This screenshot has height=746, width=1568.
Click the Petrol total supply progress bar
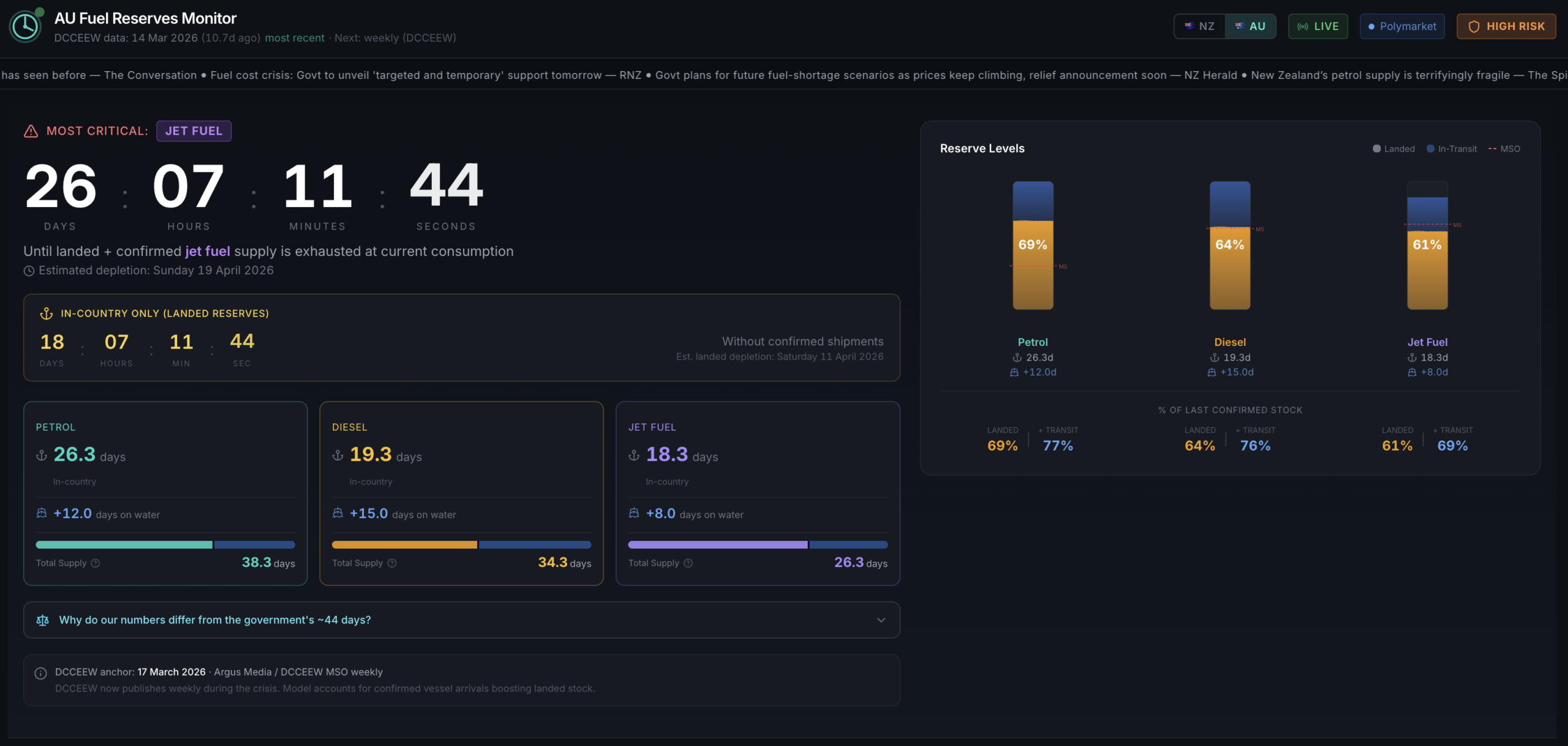click(x=165, y=544)
